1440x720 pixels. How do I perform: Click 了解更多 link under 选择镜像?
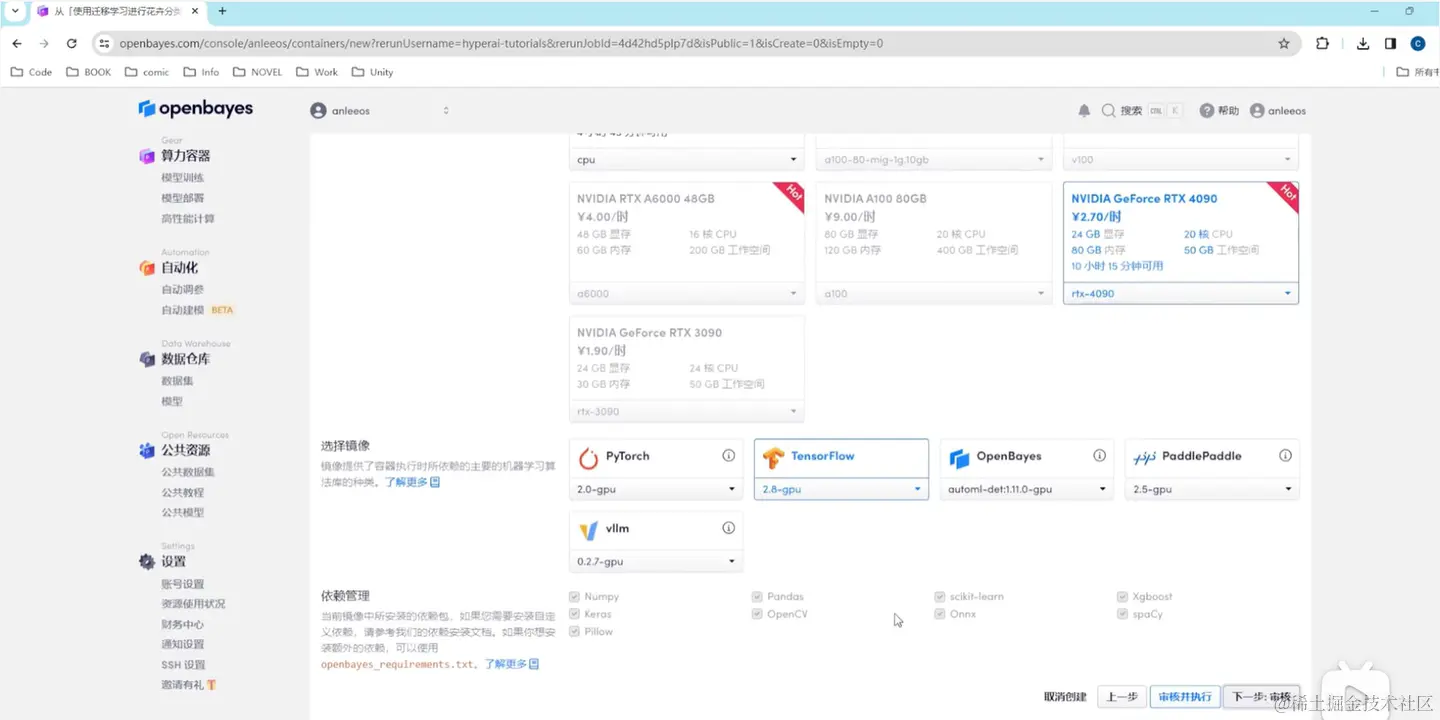[413, 482]
